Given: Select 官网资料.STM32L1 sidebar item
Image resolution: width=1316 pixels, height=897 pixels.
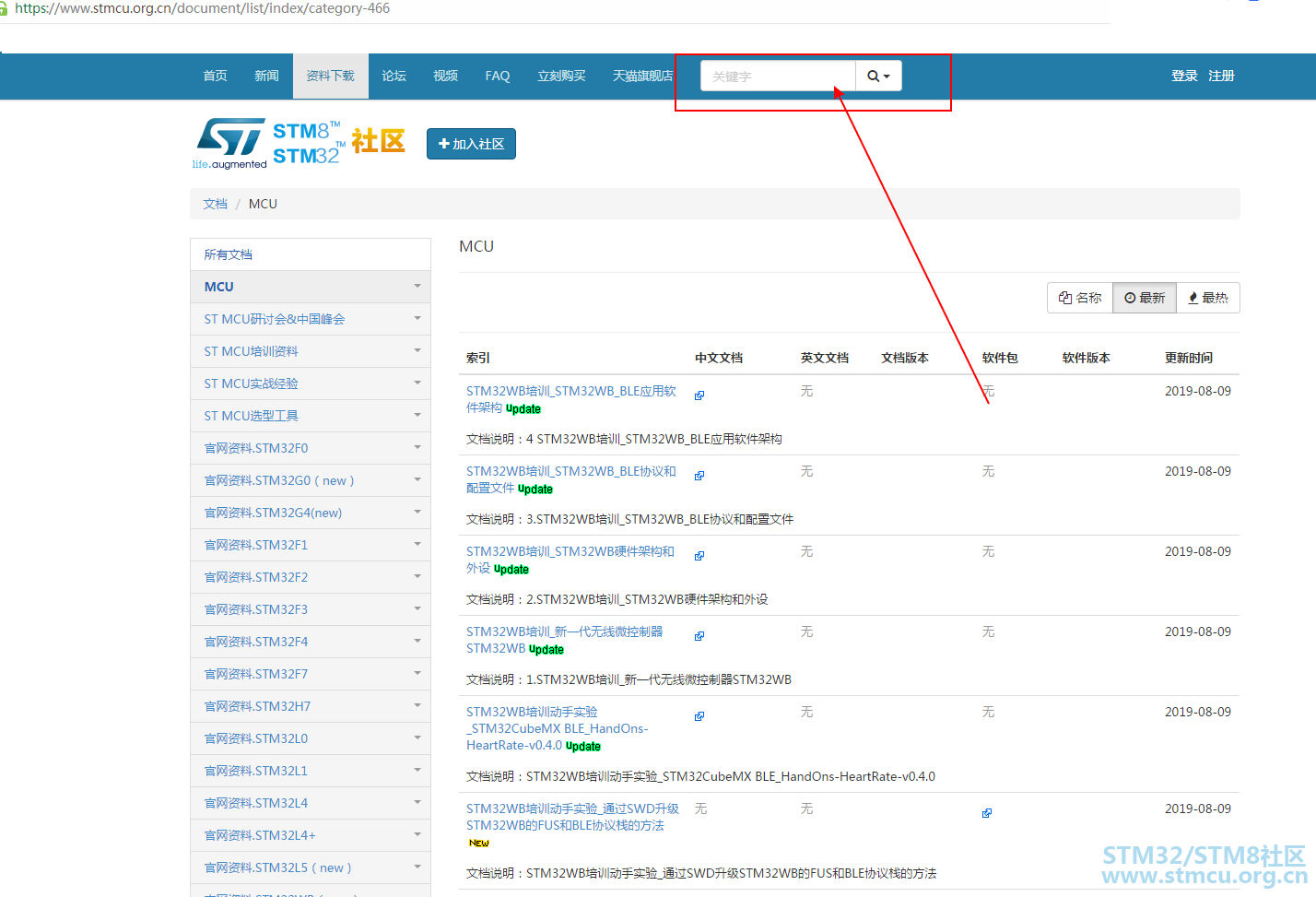Looking at the screenshot, I should 311,771.
